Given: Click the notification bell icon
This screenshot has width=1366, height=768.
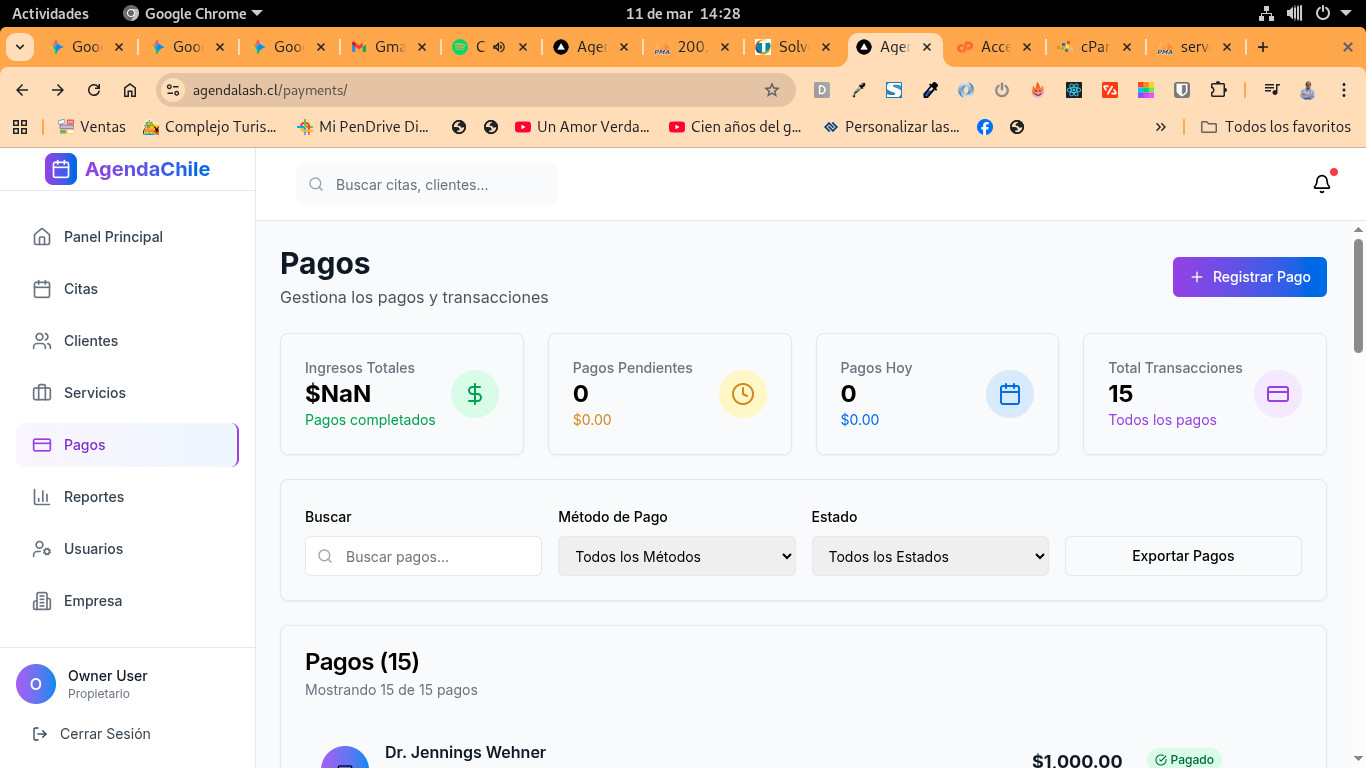Looking at the screenshot, I should point(1321,184).
